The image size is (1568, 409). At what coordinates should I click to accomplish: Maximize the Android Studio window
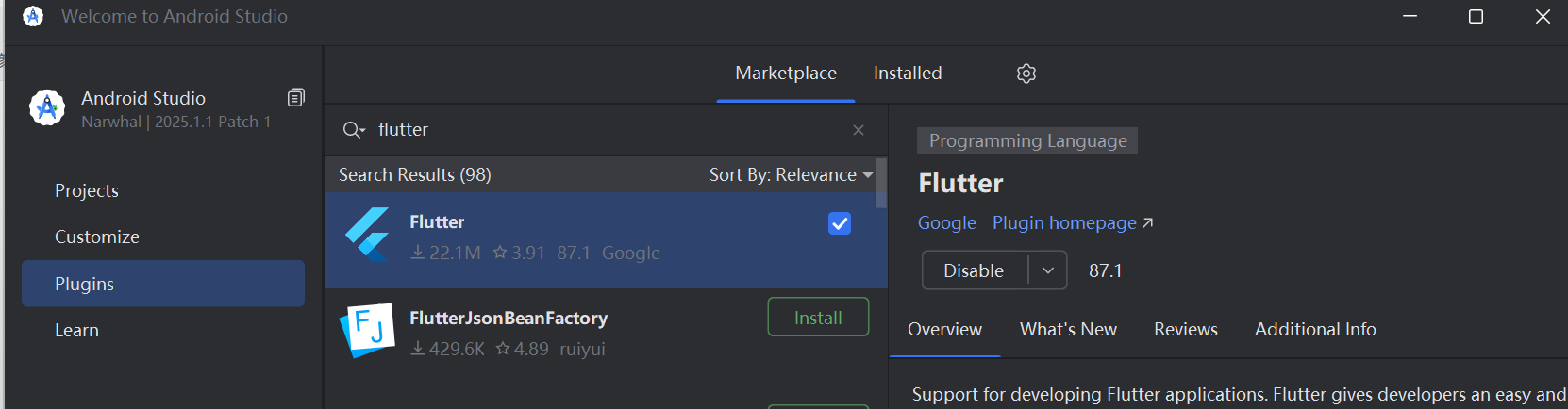[1476, 16]
